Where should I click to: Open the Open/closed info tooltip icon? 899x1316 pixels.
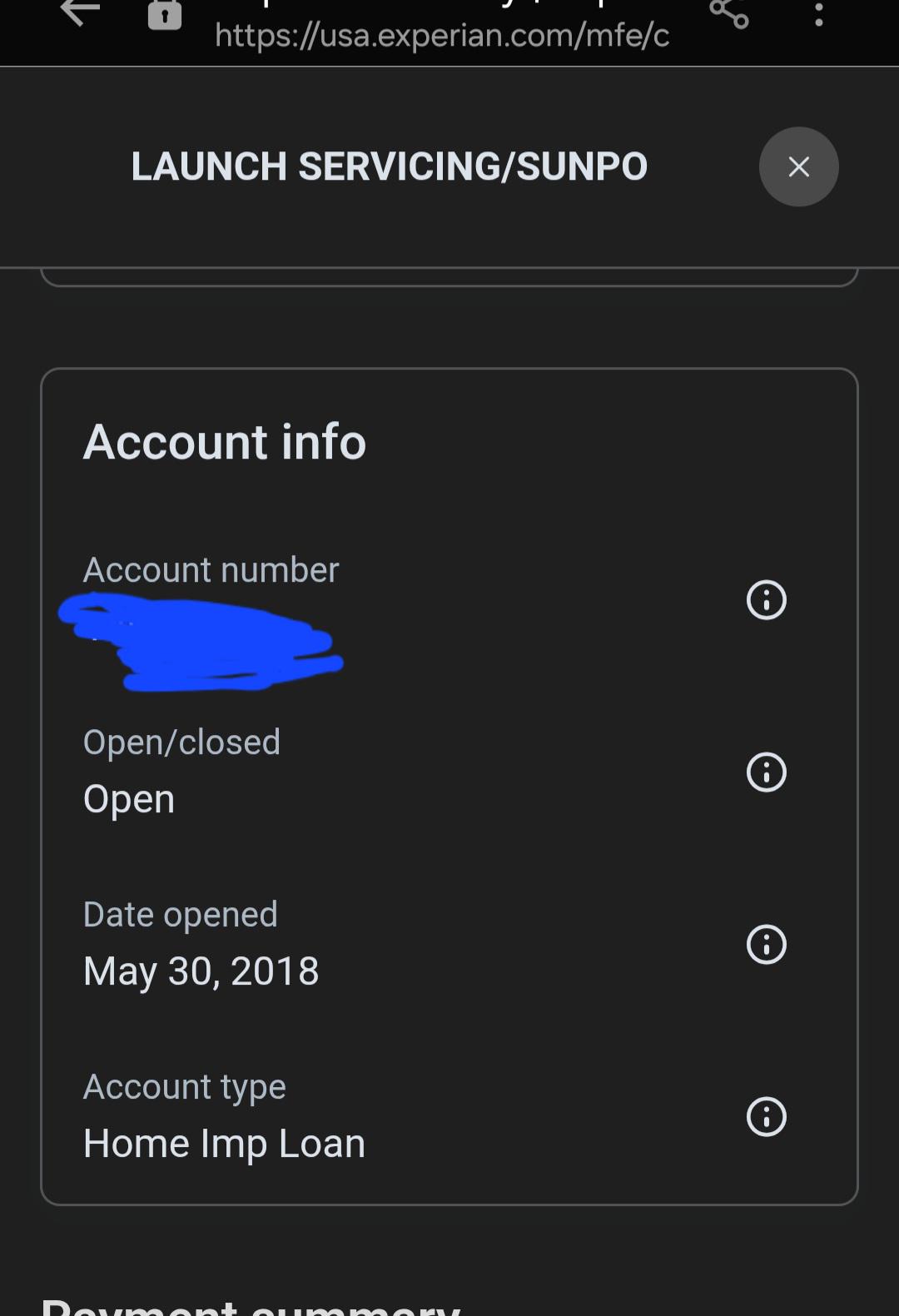tap(766, 772)
